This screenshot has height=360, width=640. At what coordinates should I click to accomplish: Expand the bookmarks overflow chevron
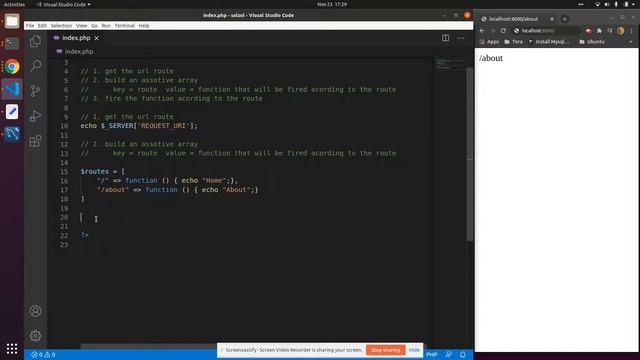coord(631,42)
